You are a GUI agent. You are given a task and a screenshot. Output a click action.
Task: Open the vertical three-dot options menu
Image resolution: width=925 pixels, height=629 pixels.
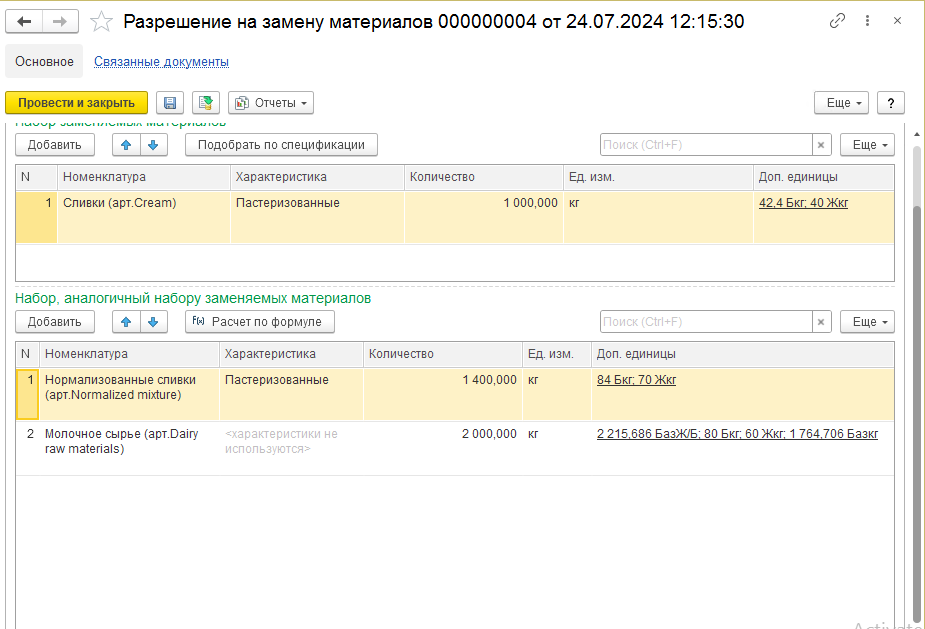[x=871, y=21]
